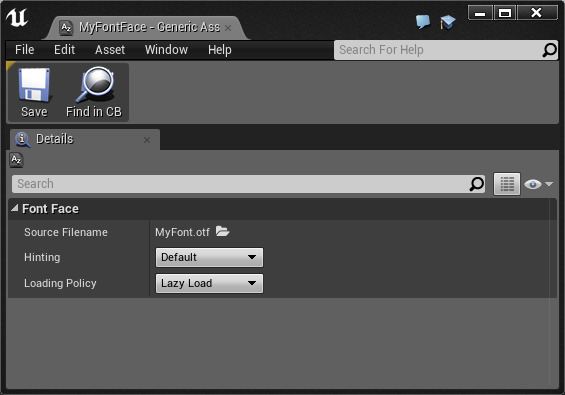Select the Details tab
The image size is (565, 395).
[85, 139]
